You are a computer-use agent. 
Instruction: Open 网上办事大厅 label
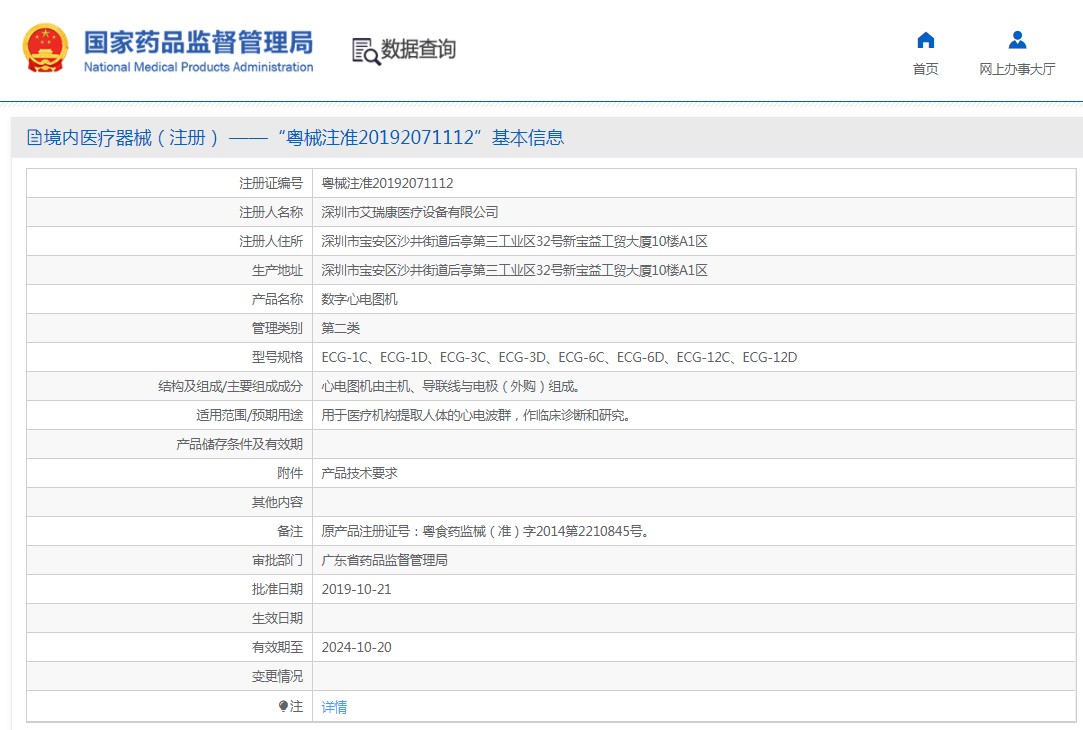click(x=1017, y=69)
